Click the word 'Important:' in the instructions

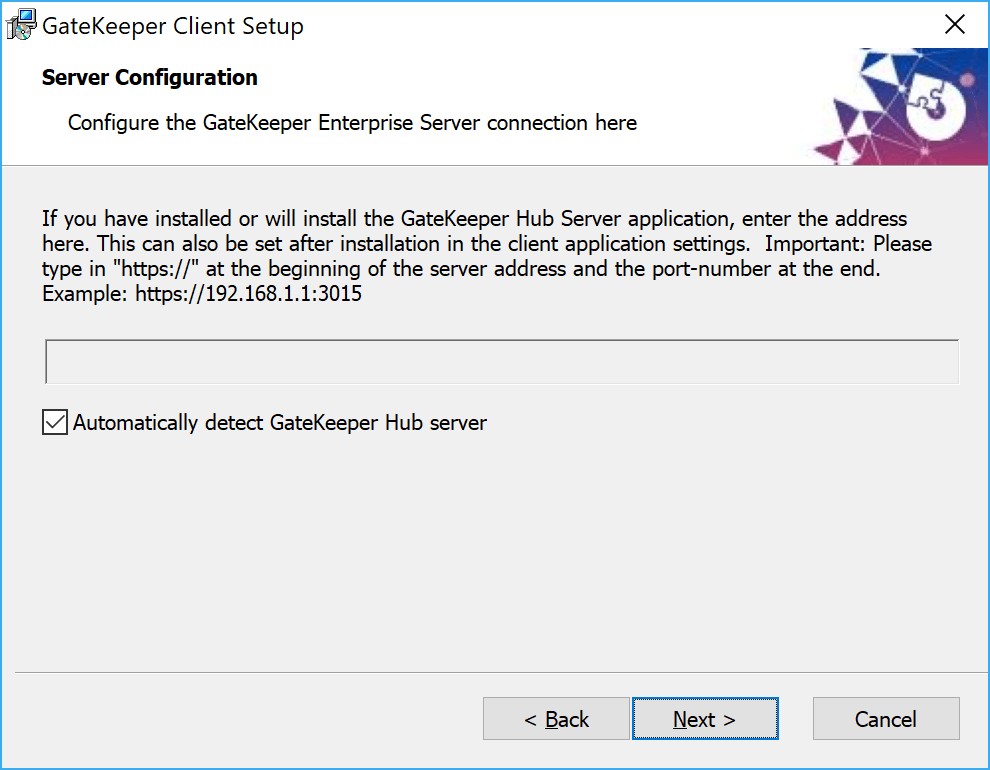click(812, 244)
